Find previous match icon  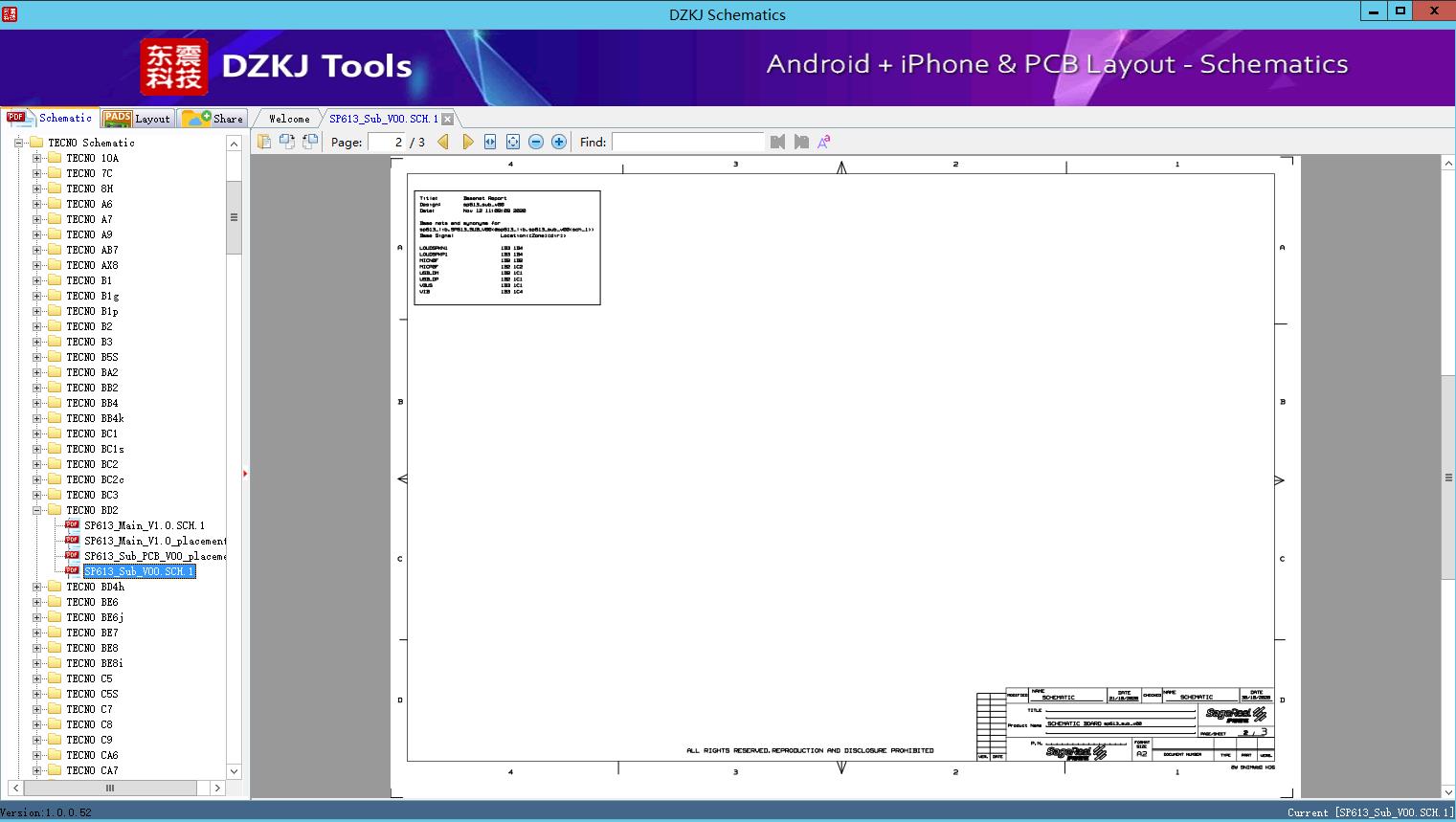(777, 142)
